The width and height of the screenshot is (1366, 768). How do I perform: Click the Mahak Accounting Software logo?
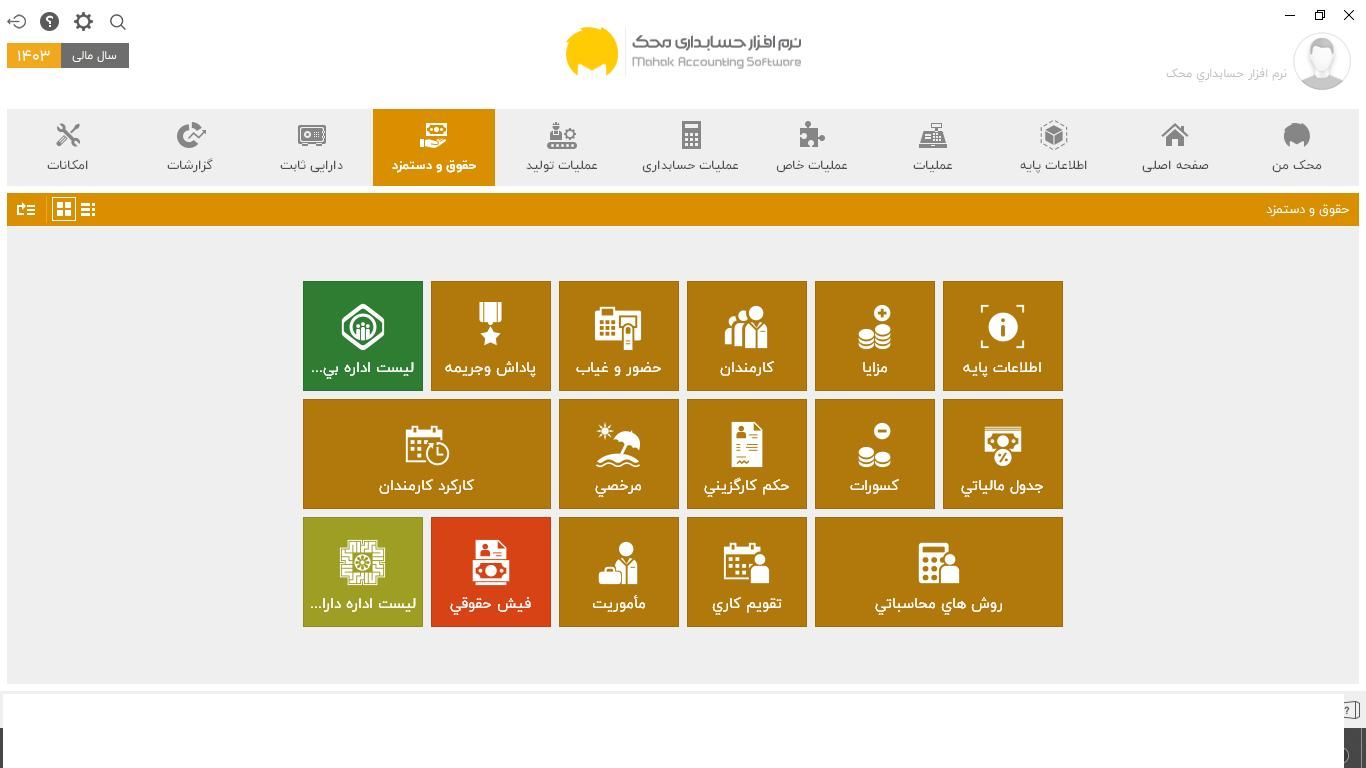tap(683, 52)
